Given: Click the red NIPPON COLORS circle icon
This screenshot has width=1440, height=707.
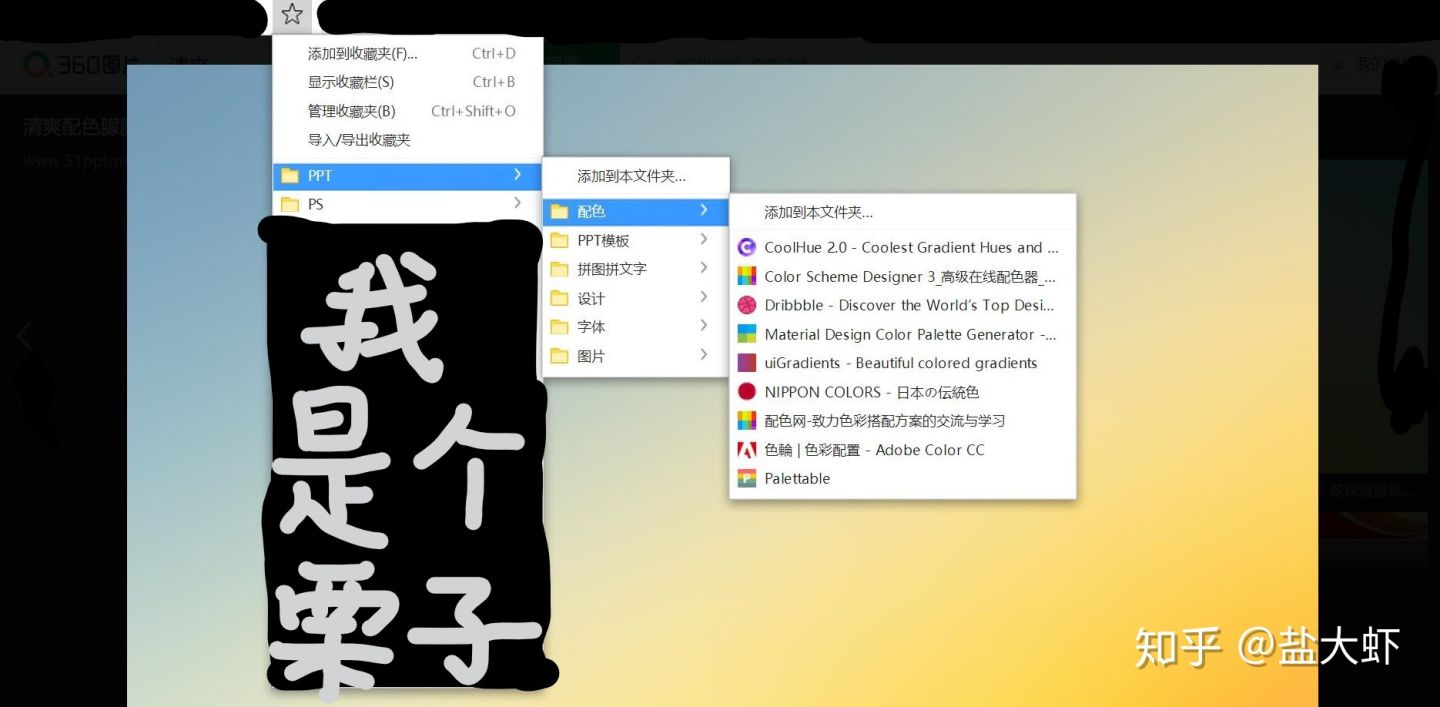Looking at the screenshot, I should point(747,392).
